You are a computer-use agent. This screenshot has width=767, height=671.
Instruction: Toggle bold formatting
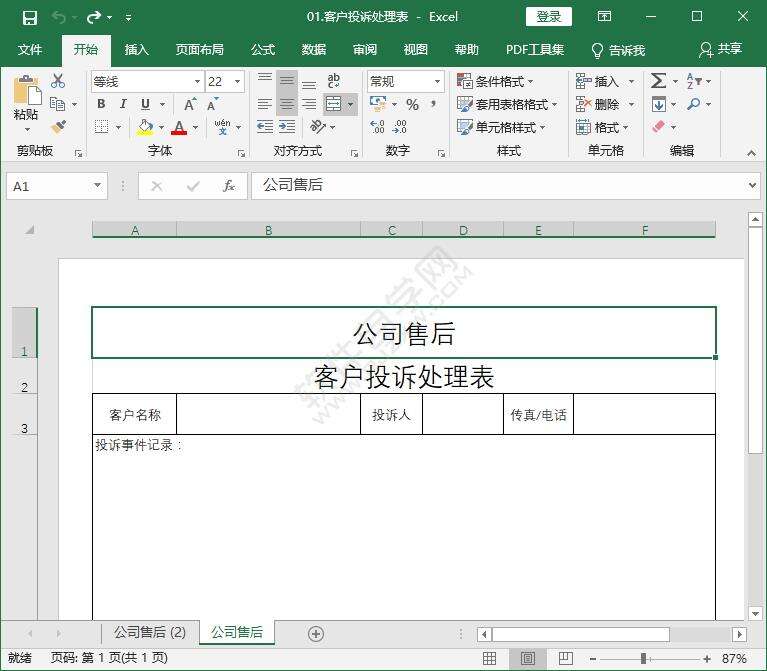pyautogui.click(x=101, y=104)
